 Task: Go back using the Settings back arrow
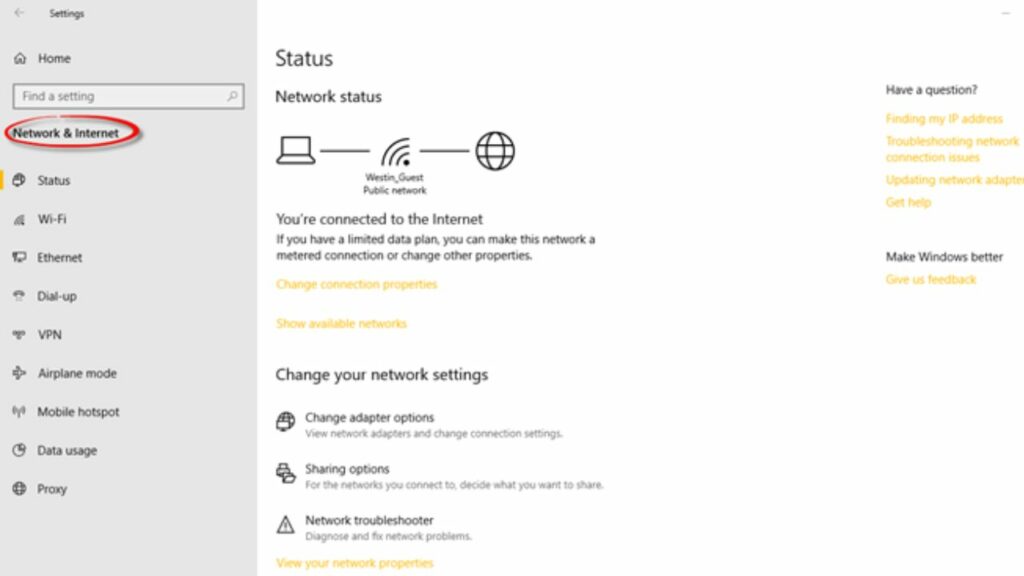pyautogui.click(x=18, y=14)
